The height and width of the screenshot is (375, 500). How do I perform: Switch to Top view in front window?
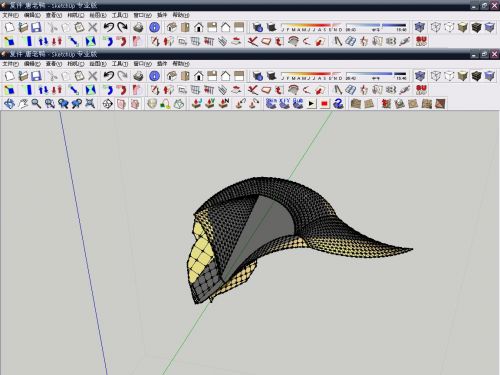pos(185,76)
